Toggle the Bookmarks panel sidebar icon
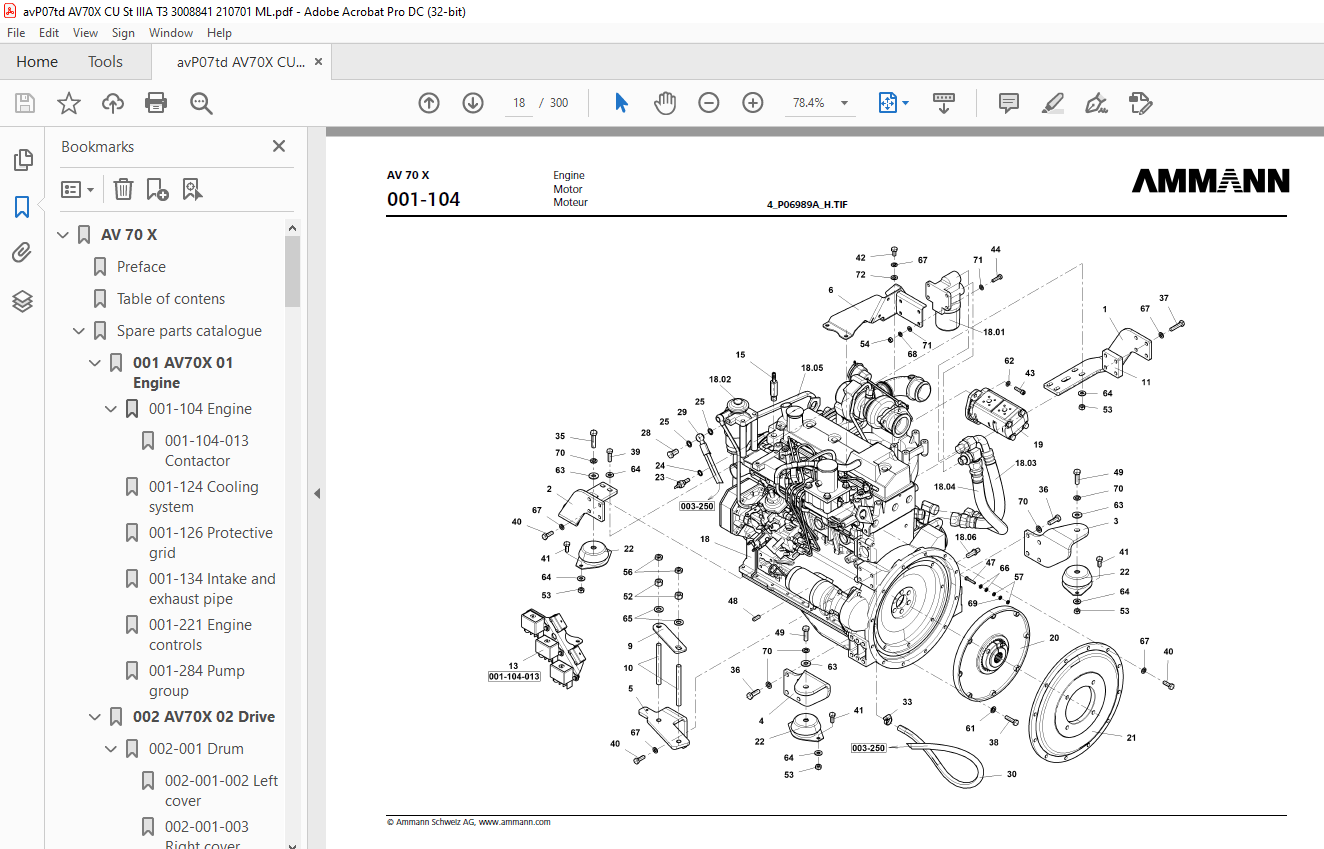The image size is (1324, 849). (22, 207)
